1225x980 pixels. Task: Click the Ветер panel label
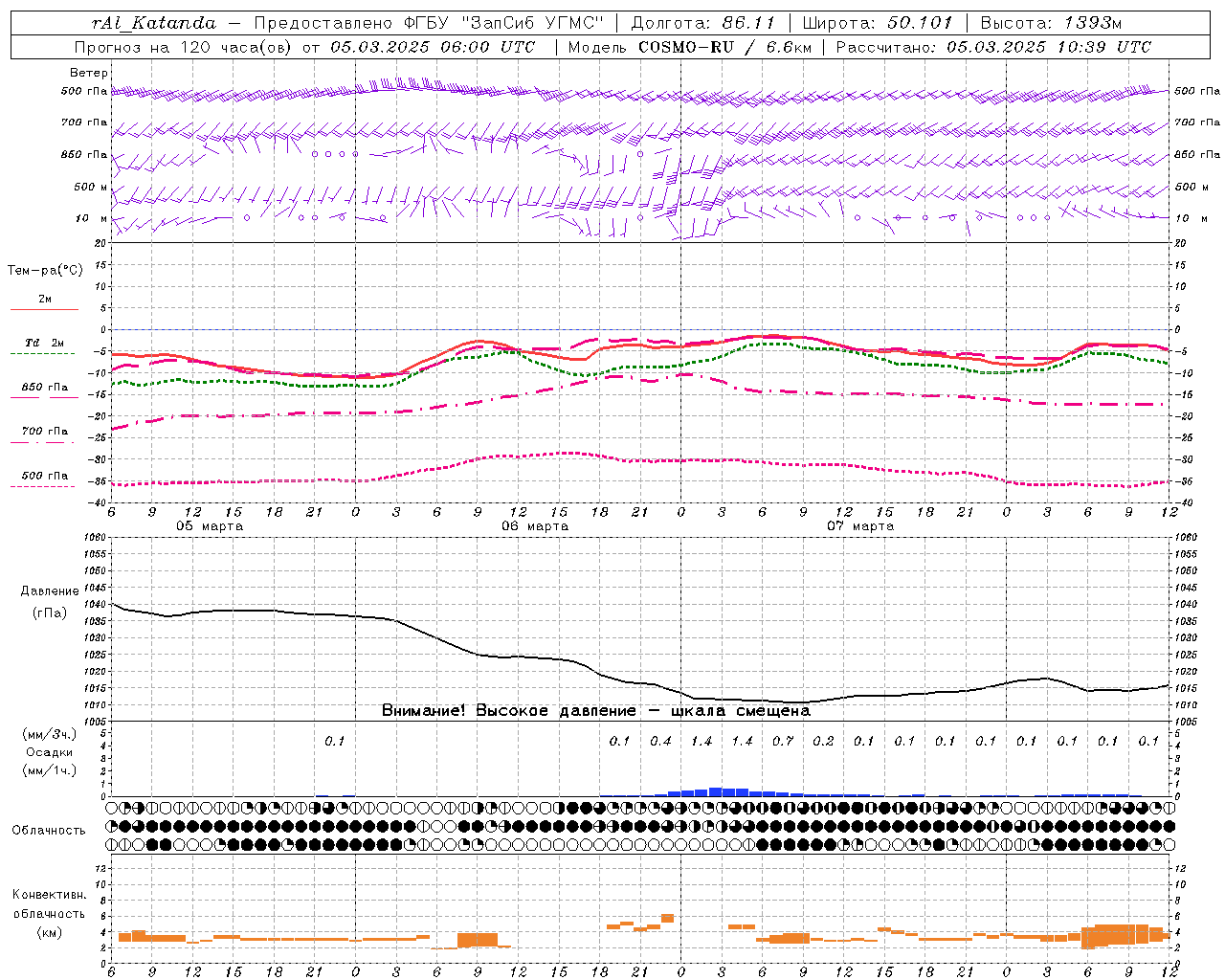[x=88, y=73]
